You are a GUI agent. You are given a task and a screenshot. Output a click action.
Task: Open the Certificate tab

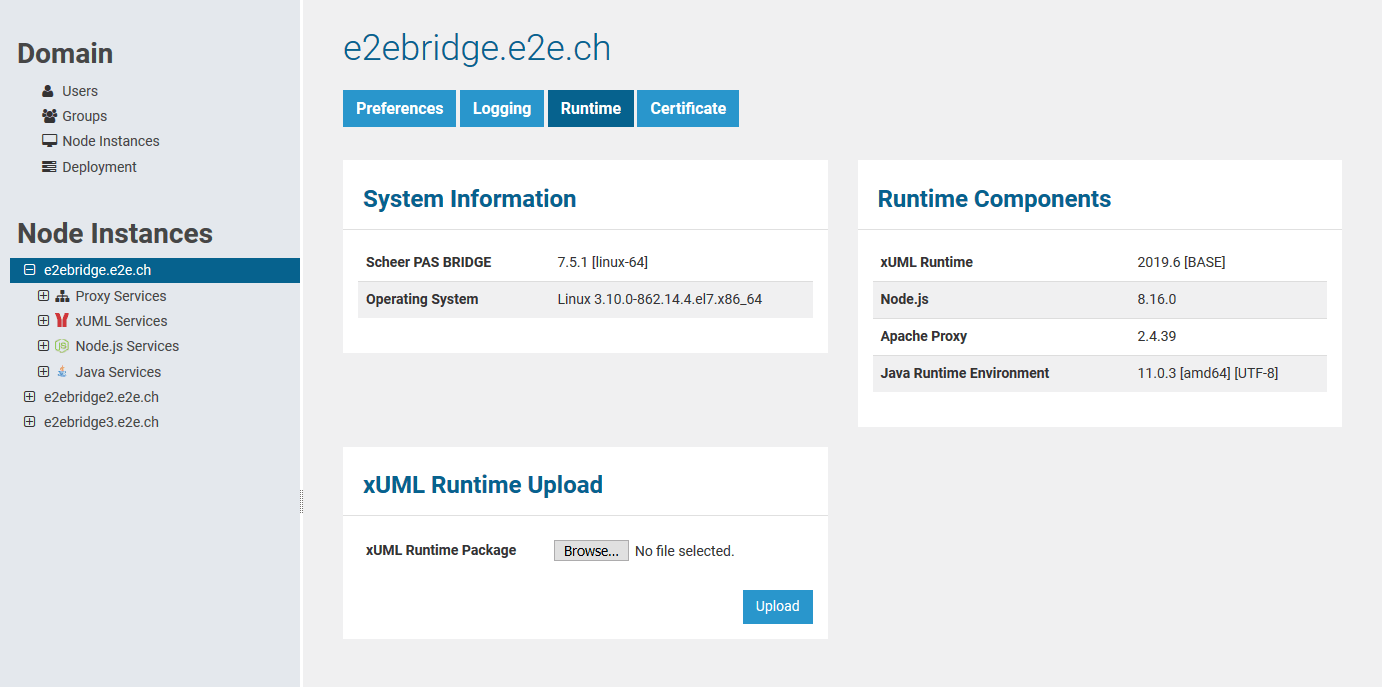point(688,109)
